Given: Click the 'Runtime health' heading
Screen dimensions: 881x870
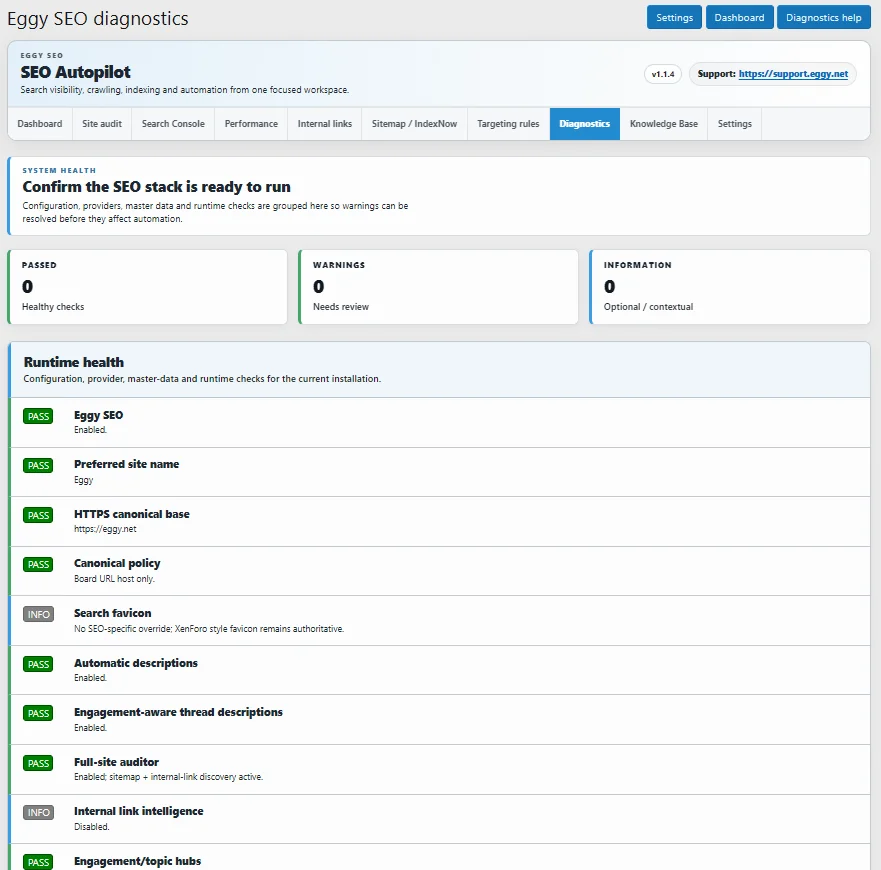Looking at the screenshot, I should [74, 362].
